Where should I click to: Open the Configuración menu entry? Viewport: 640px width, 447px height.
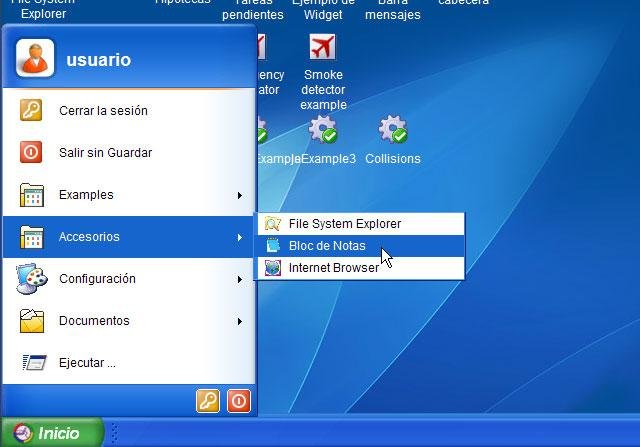[129, 279]
